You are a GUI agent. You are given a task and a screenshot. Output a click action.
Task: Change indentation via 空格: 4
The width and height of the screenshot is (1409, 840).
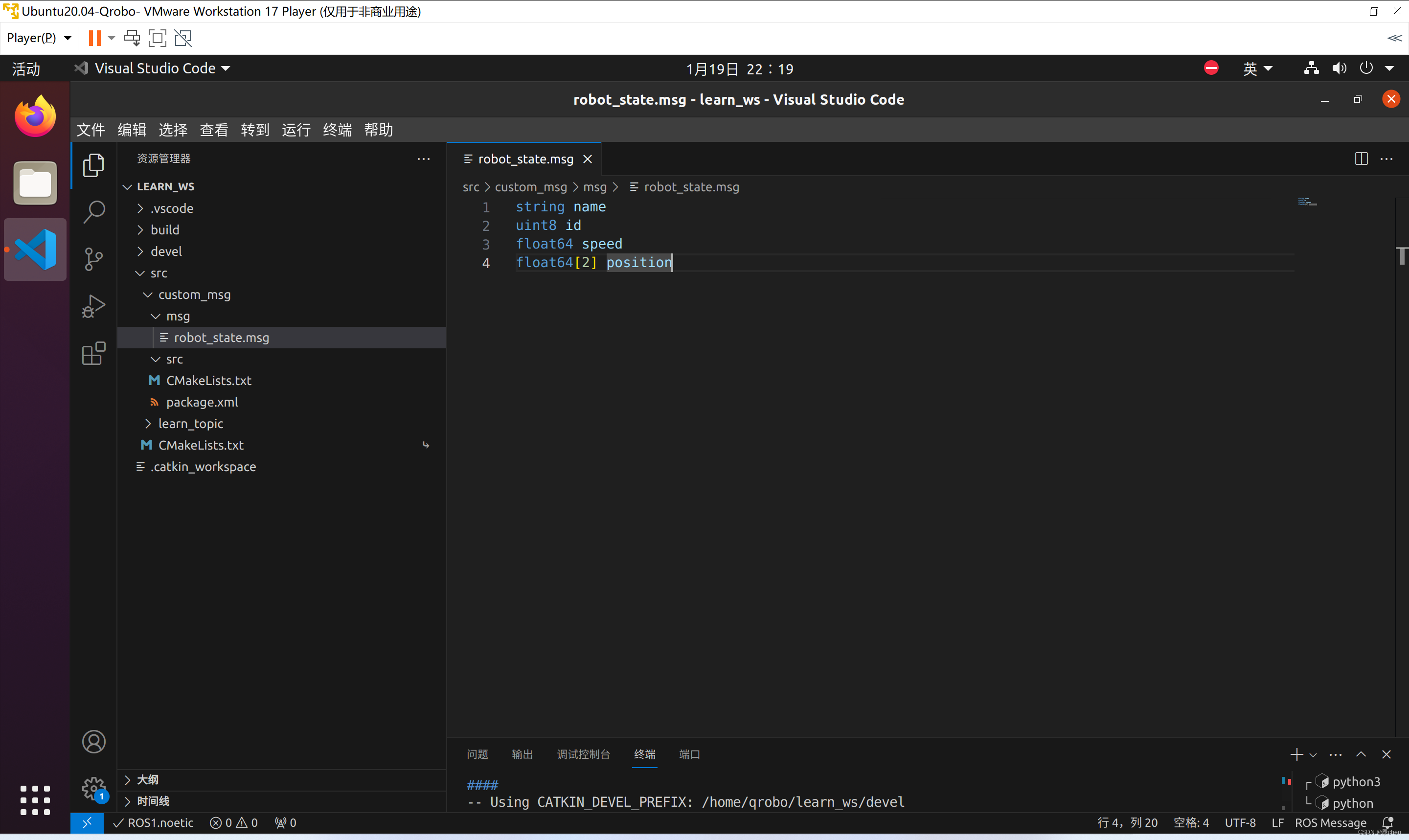[x=1191, y=822]
